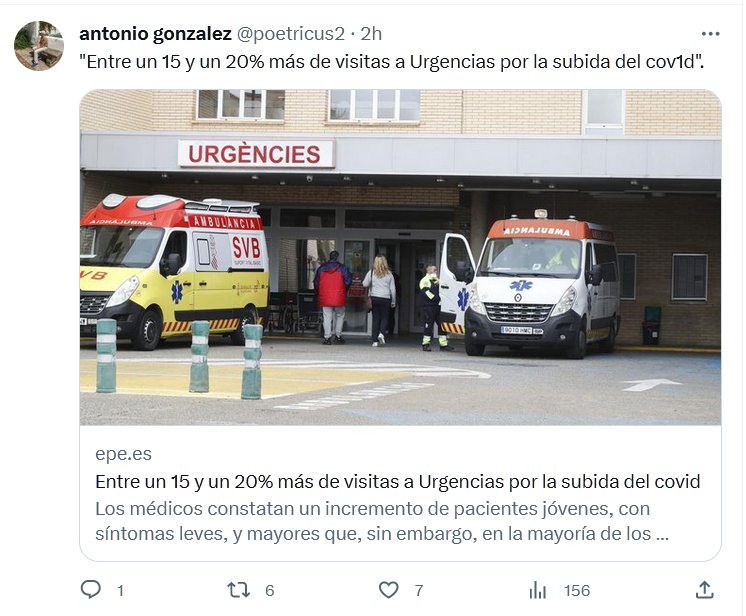
Task: Click the epe.es domain label
Action: tap(123, 454)
